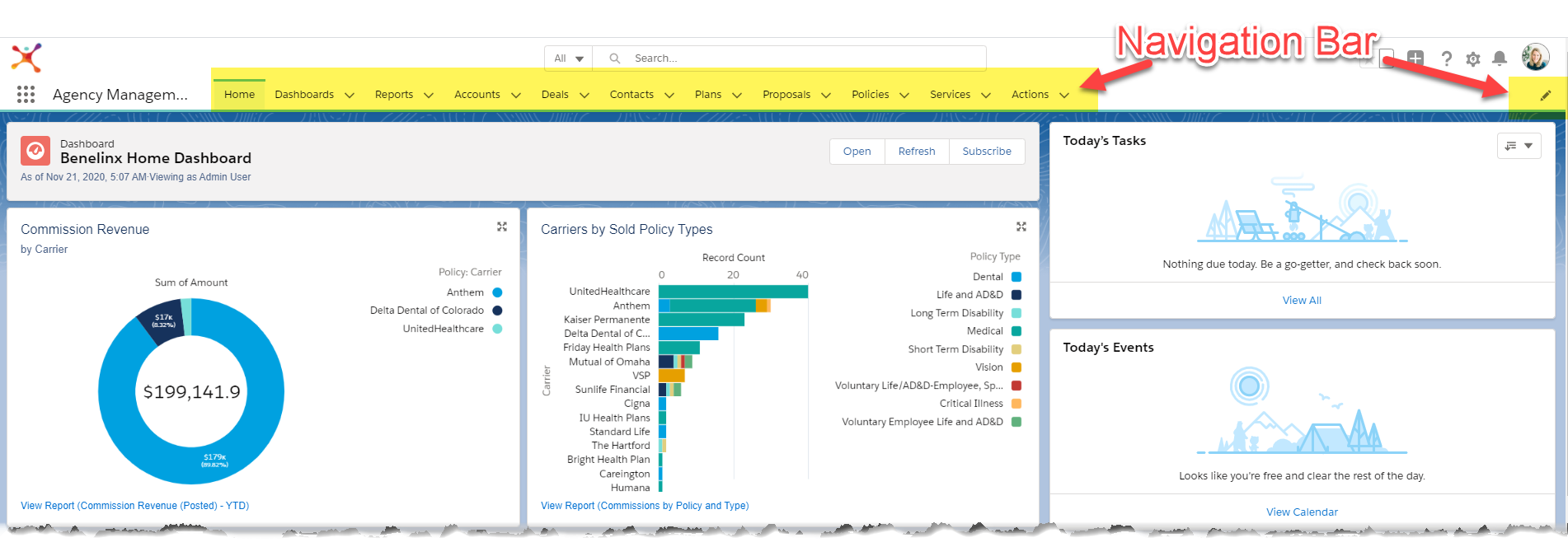Expand the Proposals tab chevron
The height and width of the screenshot is (547, 1568).
coord(826,95)
